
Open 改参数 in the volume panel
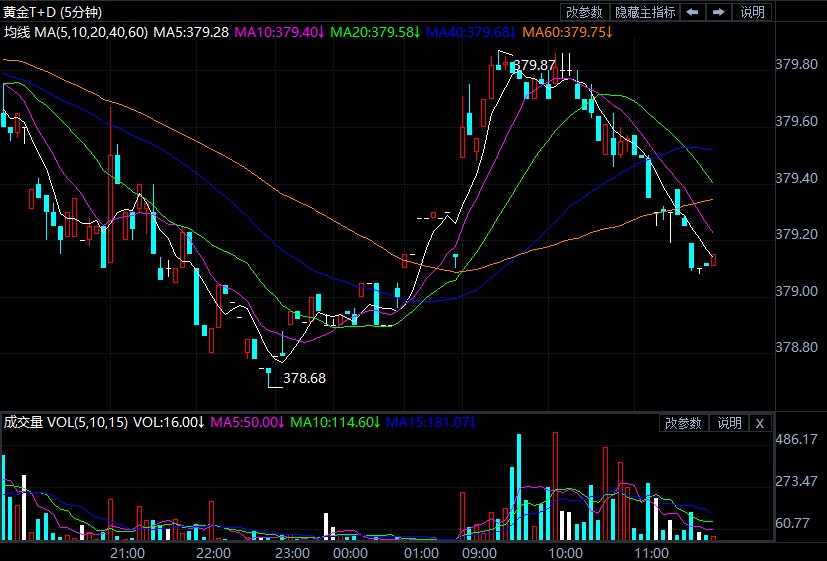pos(685,423)
